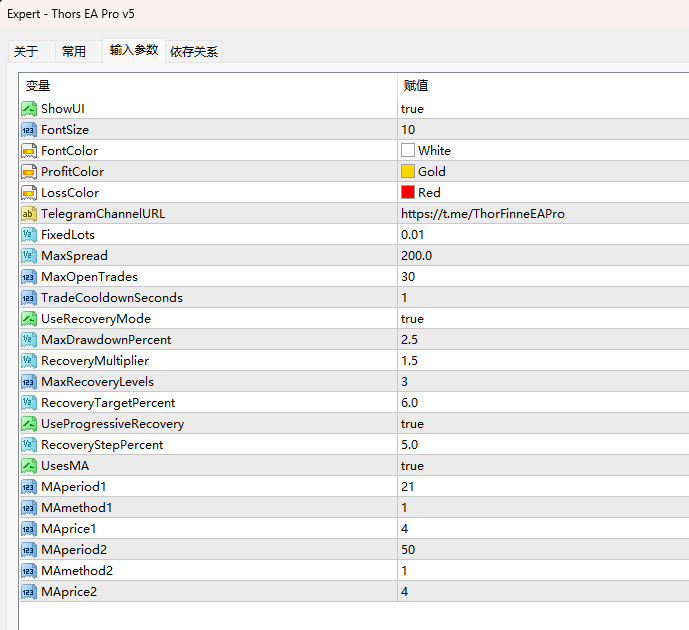Click the RecoveryMultiplier double type icon

pyautogui.click(x=29, y=361)
